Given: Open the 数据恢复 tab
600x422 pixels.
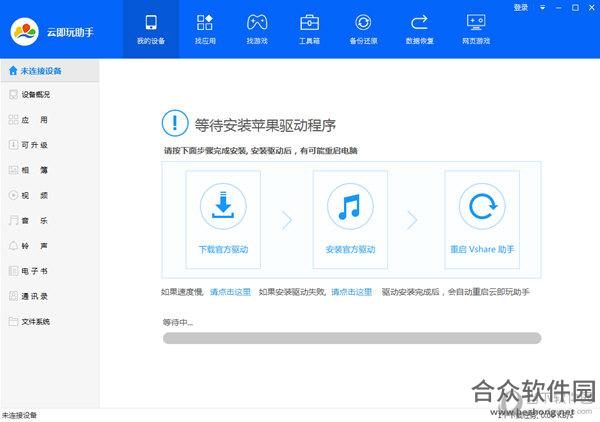Looking at the screenshot, I should click(419, 29).
